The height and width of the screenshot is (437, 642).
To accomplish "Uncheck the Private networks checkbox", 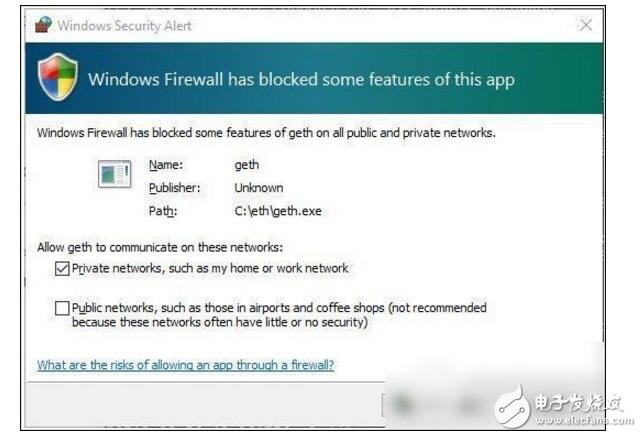I will pos(63,268).
